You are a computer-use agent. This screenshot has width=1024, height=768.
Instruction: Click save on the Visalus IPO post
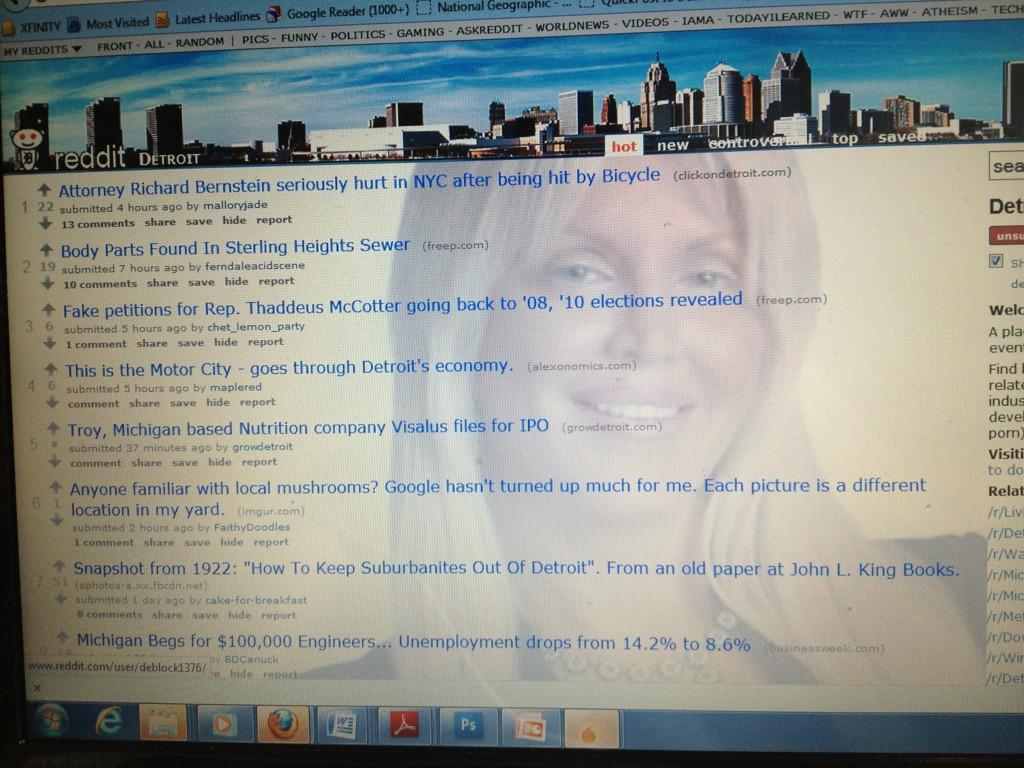(185, 462)
